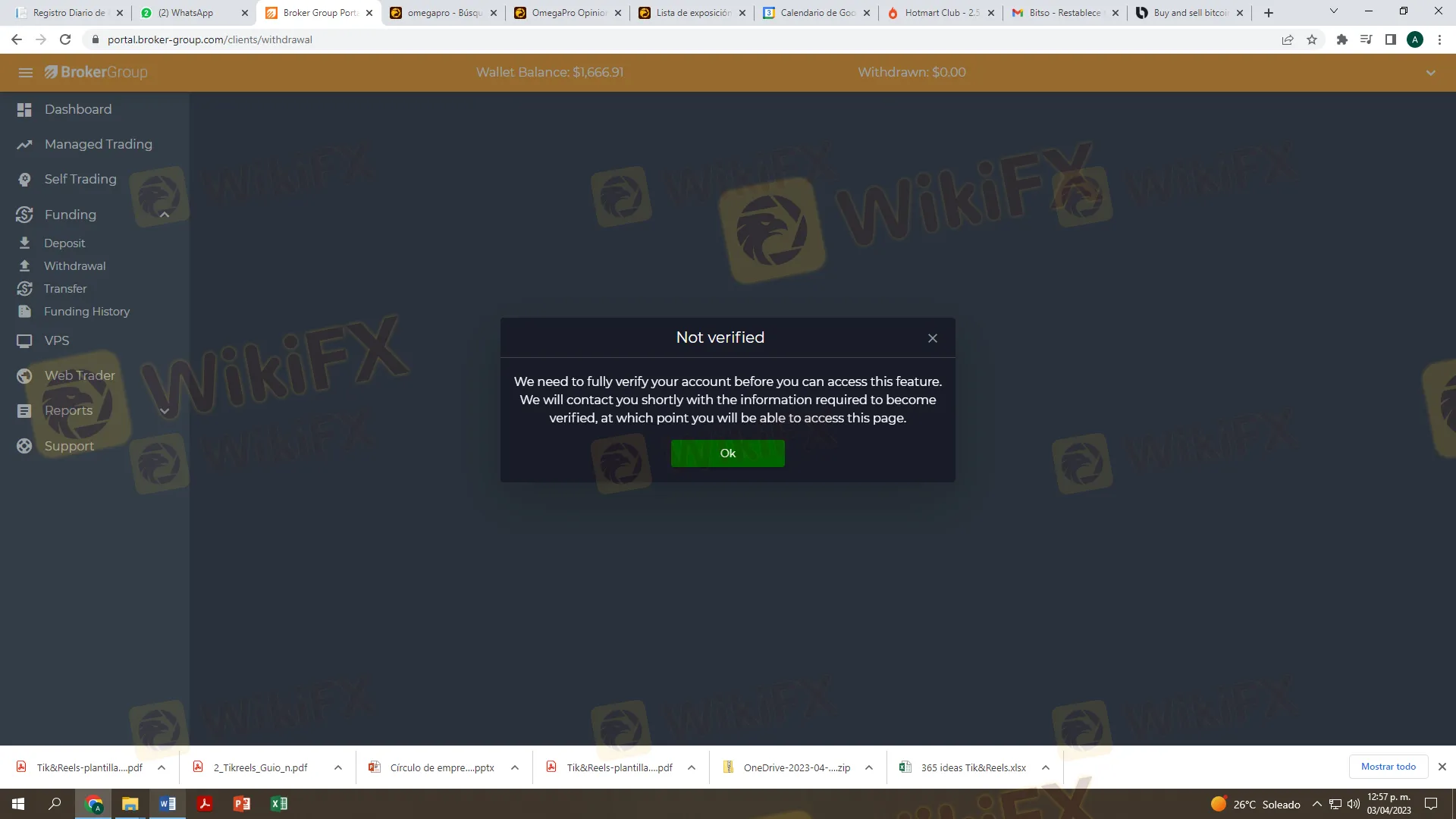Click the green Ok button

727,453
